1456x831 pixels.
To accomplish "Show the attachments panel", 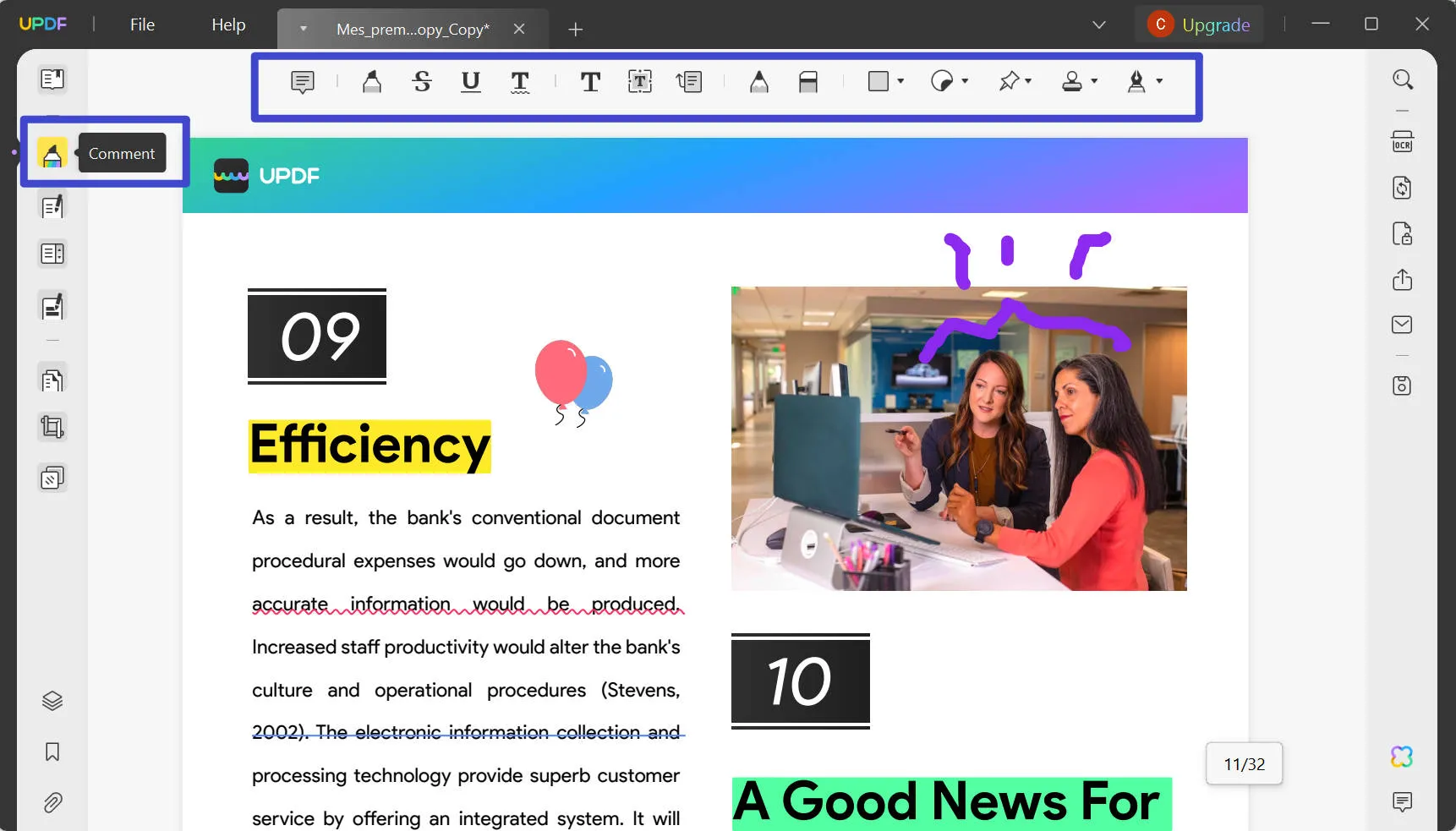I will coord(52,802).
